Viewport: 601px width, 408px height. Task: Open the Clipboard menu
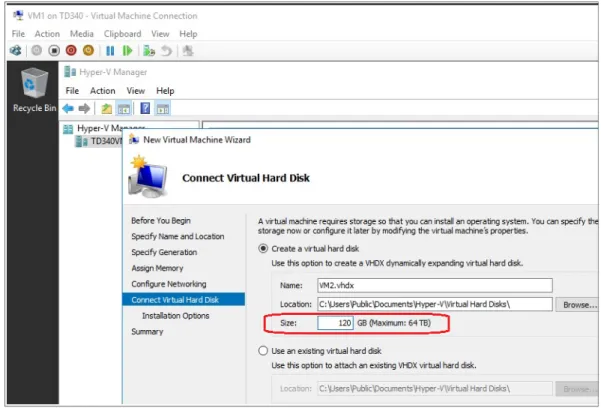(x=123, y=34)
